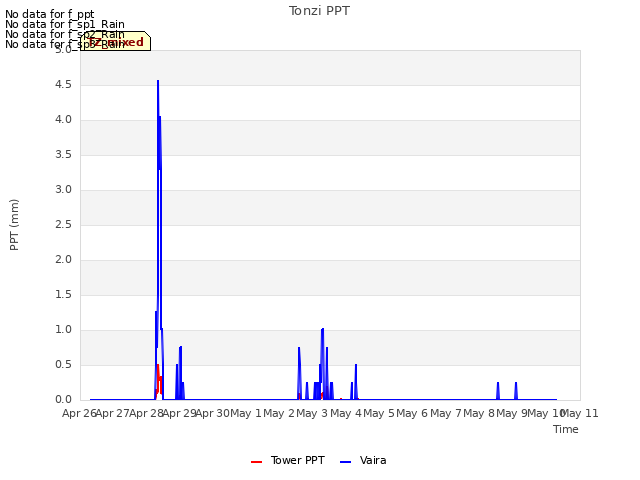This screenshot has height=480, width=640.
Task: Click the PPT (mm) y-axis label
Action: pyautogui.click(x=14, y=224)
